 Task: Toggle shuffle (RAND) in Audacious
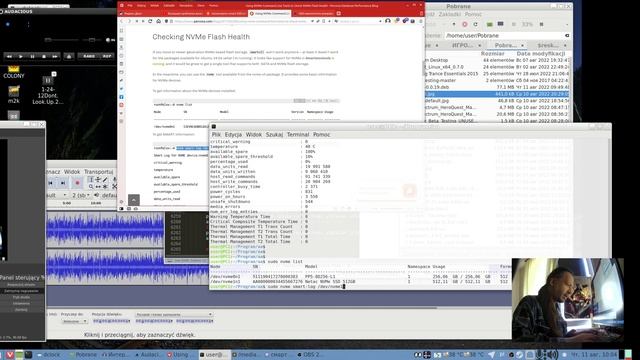click(89, 56)
